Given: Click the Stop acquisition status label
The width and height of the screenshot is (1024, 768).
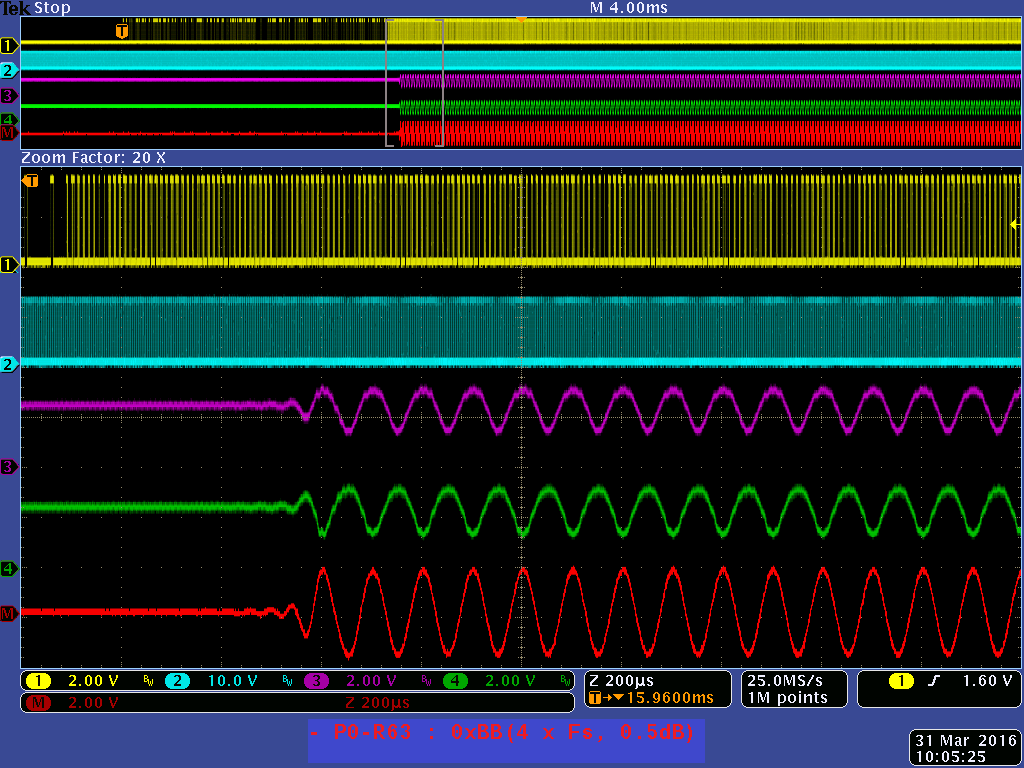Looking at the screenshot, I should tap(52, 8).
